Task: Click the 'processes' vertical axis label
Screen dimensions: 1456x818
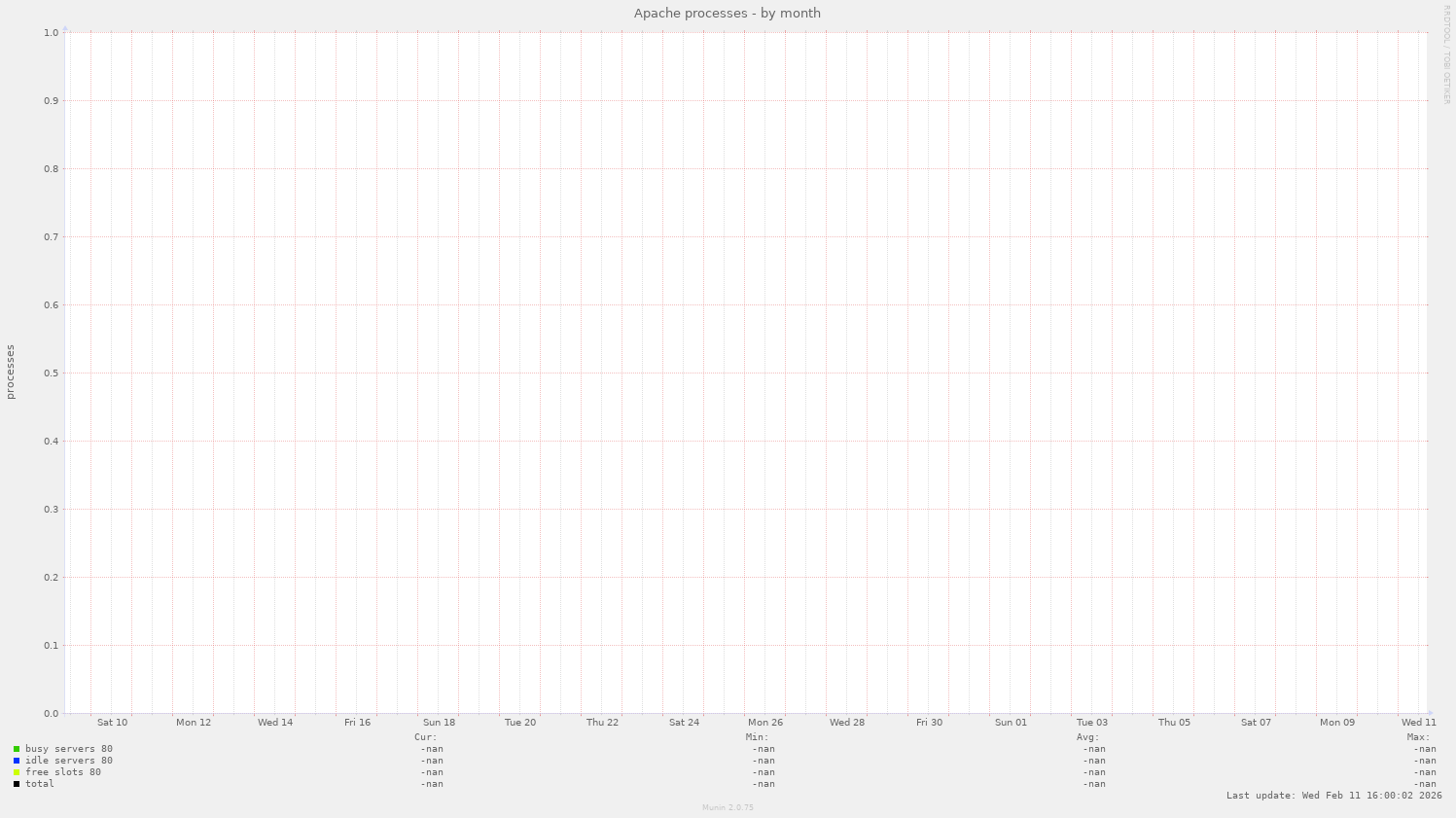Action: click(10, 371)
